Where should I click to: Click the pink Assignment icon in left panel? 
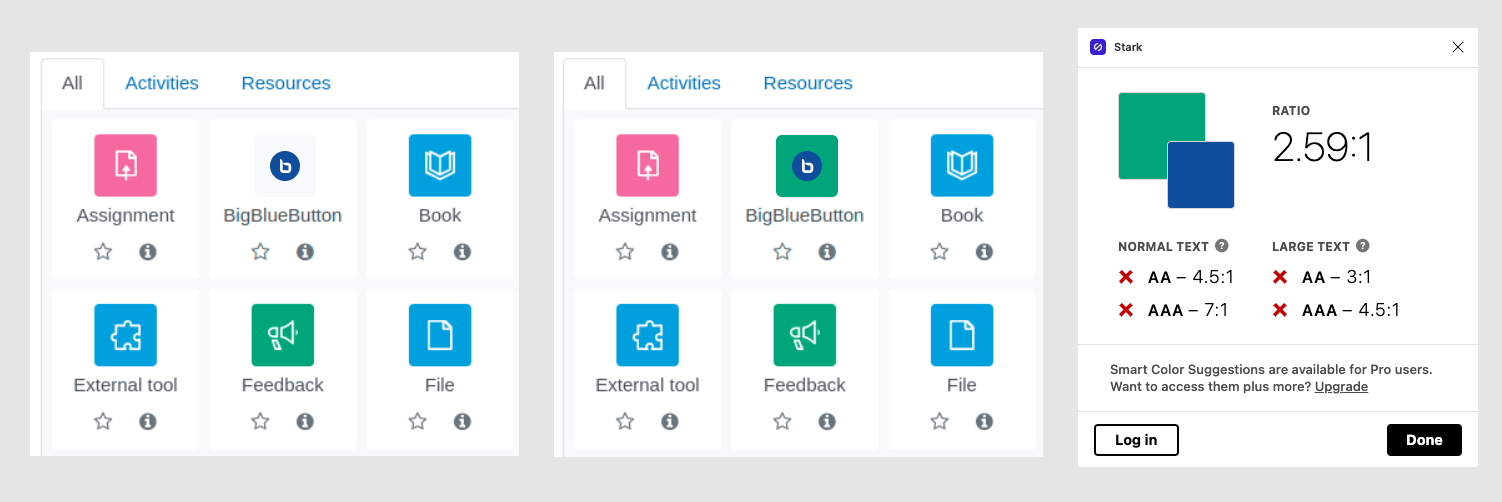(125, 165)
